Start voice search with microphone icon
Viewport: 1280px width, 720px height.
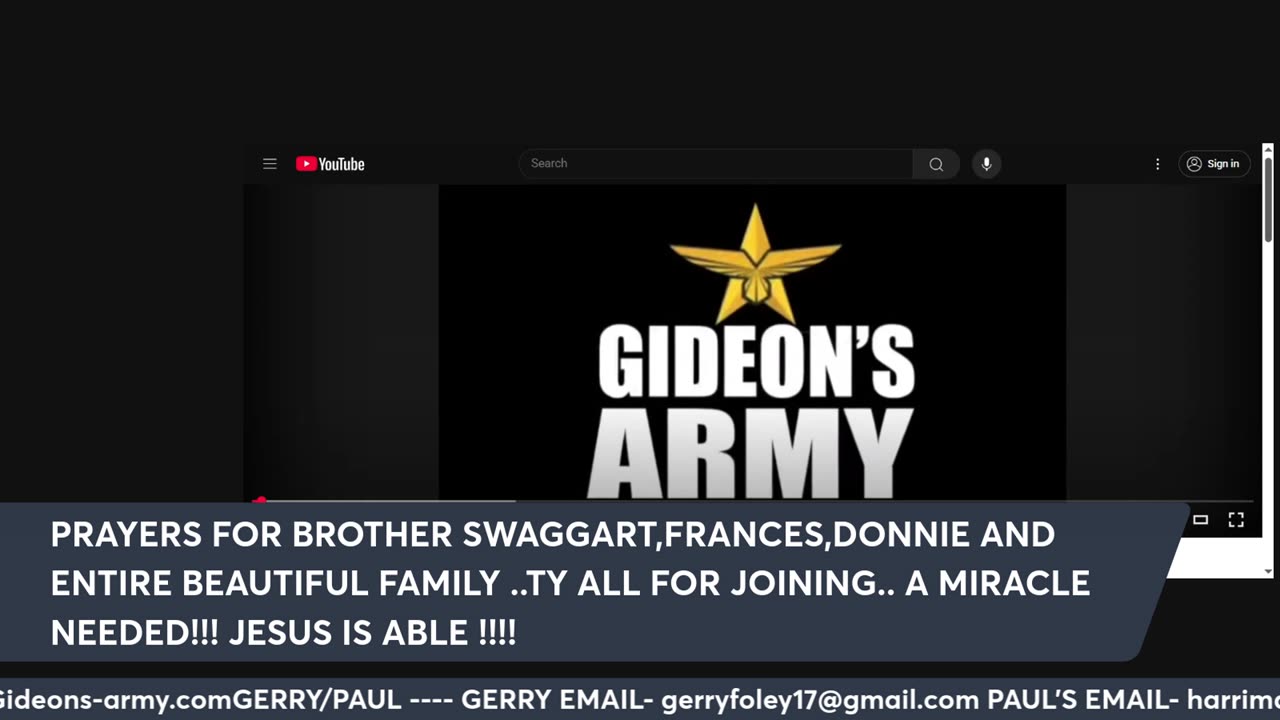tap(986, 164)
